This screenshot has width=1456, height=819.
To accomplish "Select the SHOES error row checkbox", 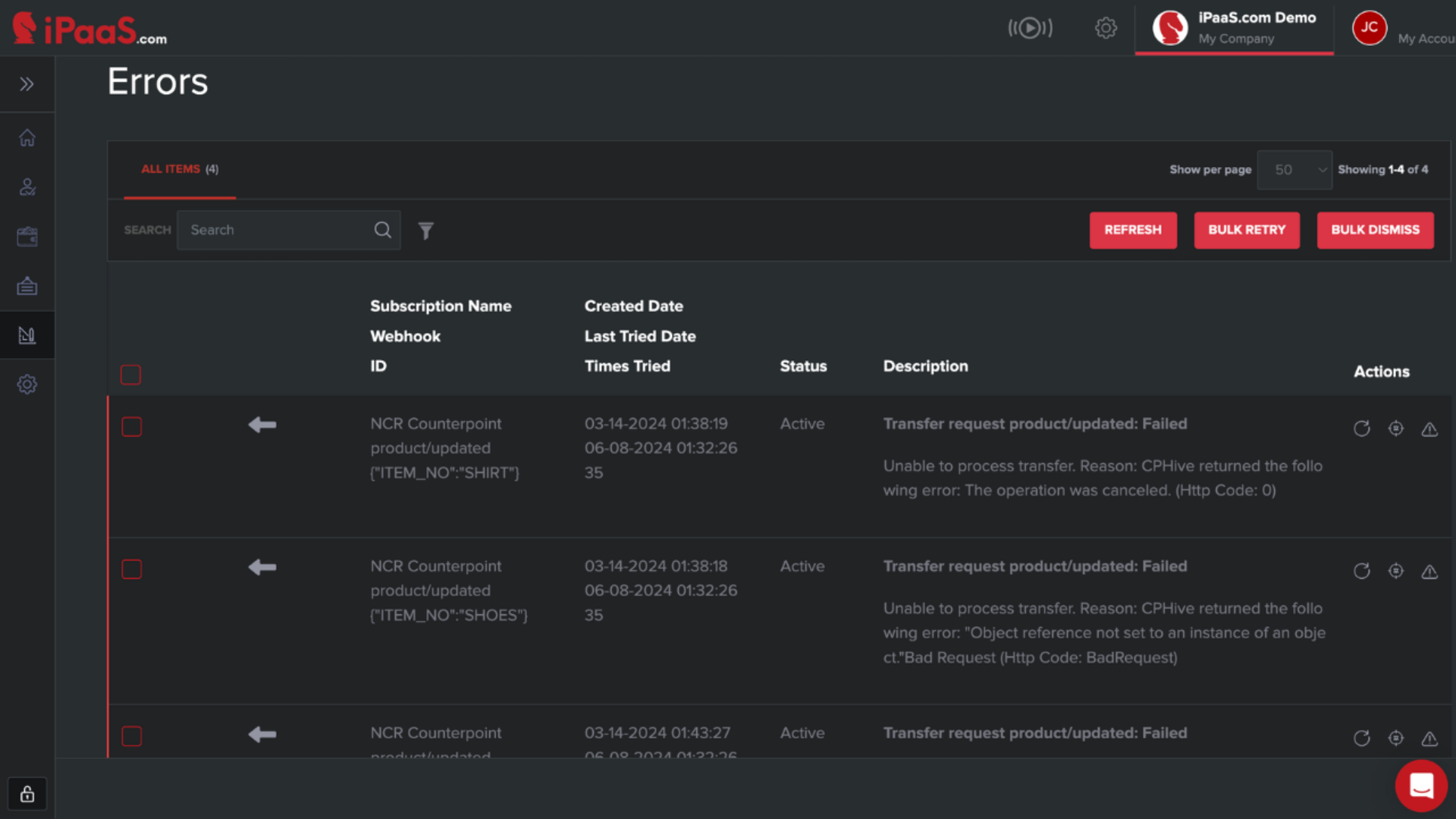I will pyautogui.click(x=131, y=570).
